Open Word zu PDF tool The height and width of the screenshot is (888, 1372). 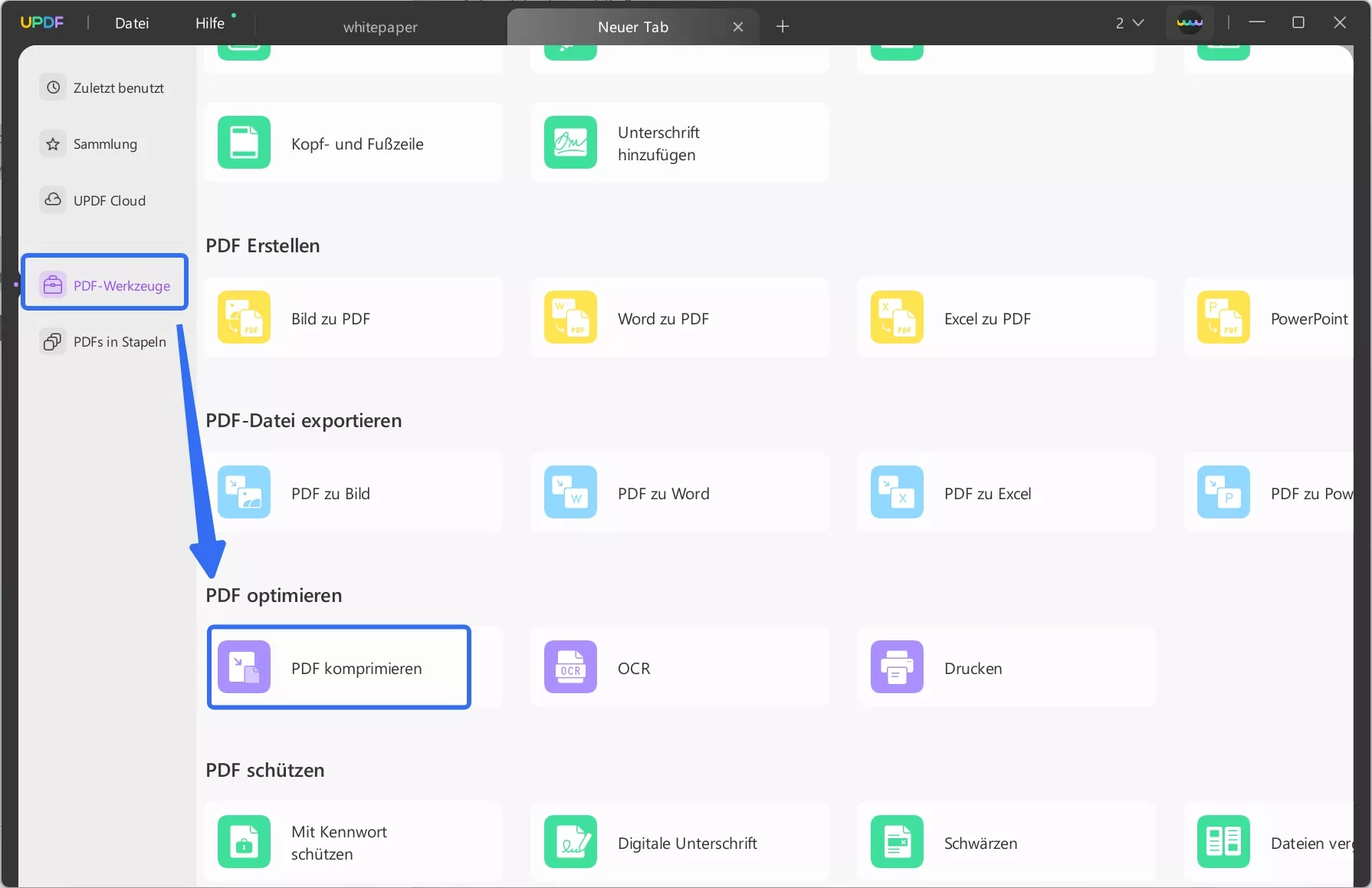point(680,317)
